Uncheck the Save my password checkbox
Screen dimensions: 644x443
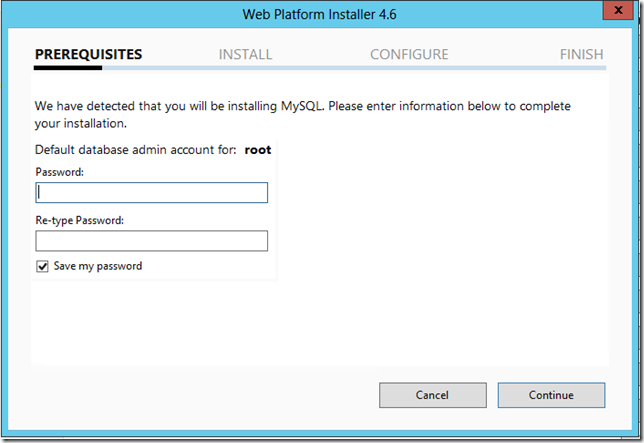(42, 266)
